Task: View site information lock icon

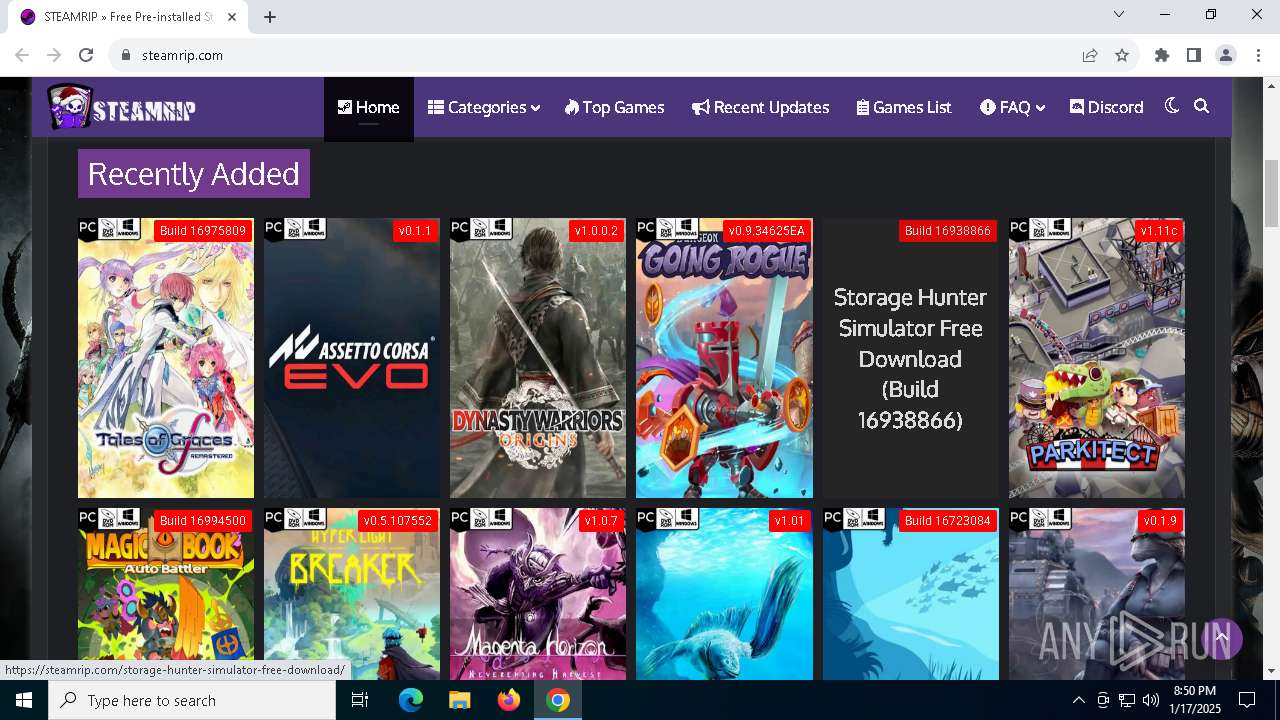Action: [x=126, y=55]
